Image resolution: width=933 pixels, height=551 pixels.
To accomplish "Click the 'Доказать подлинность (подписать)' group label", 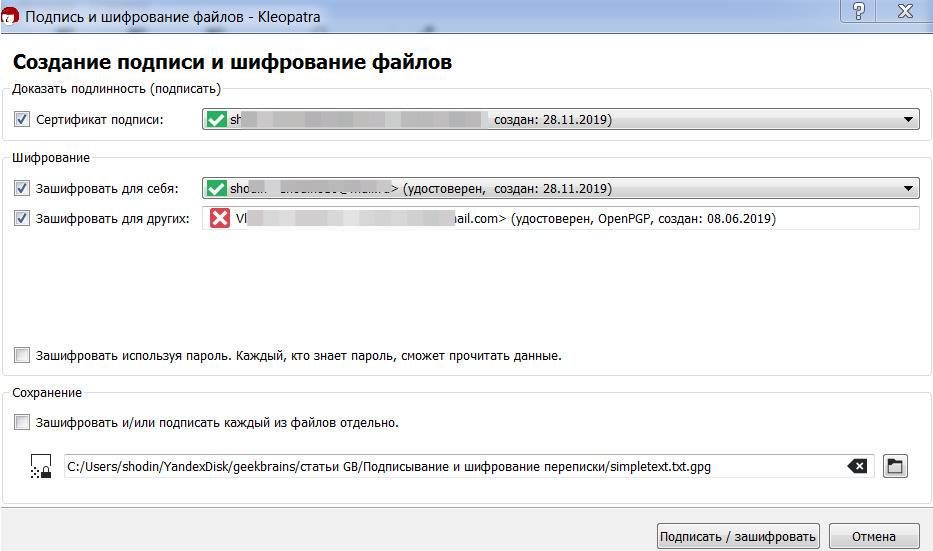I will click(117, 89).
